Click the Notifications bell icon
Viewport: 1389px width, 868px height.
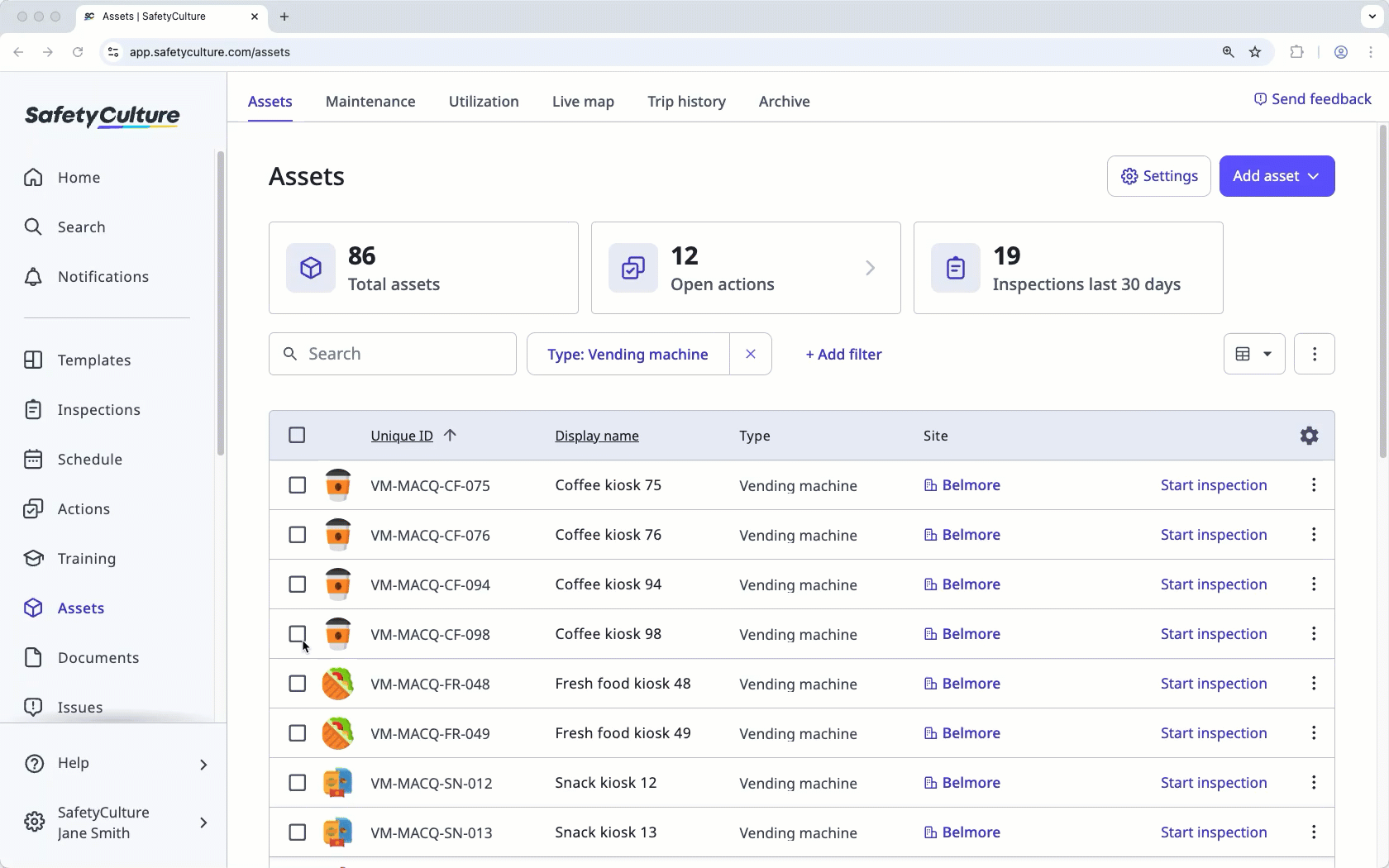coord(33,276)
